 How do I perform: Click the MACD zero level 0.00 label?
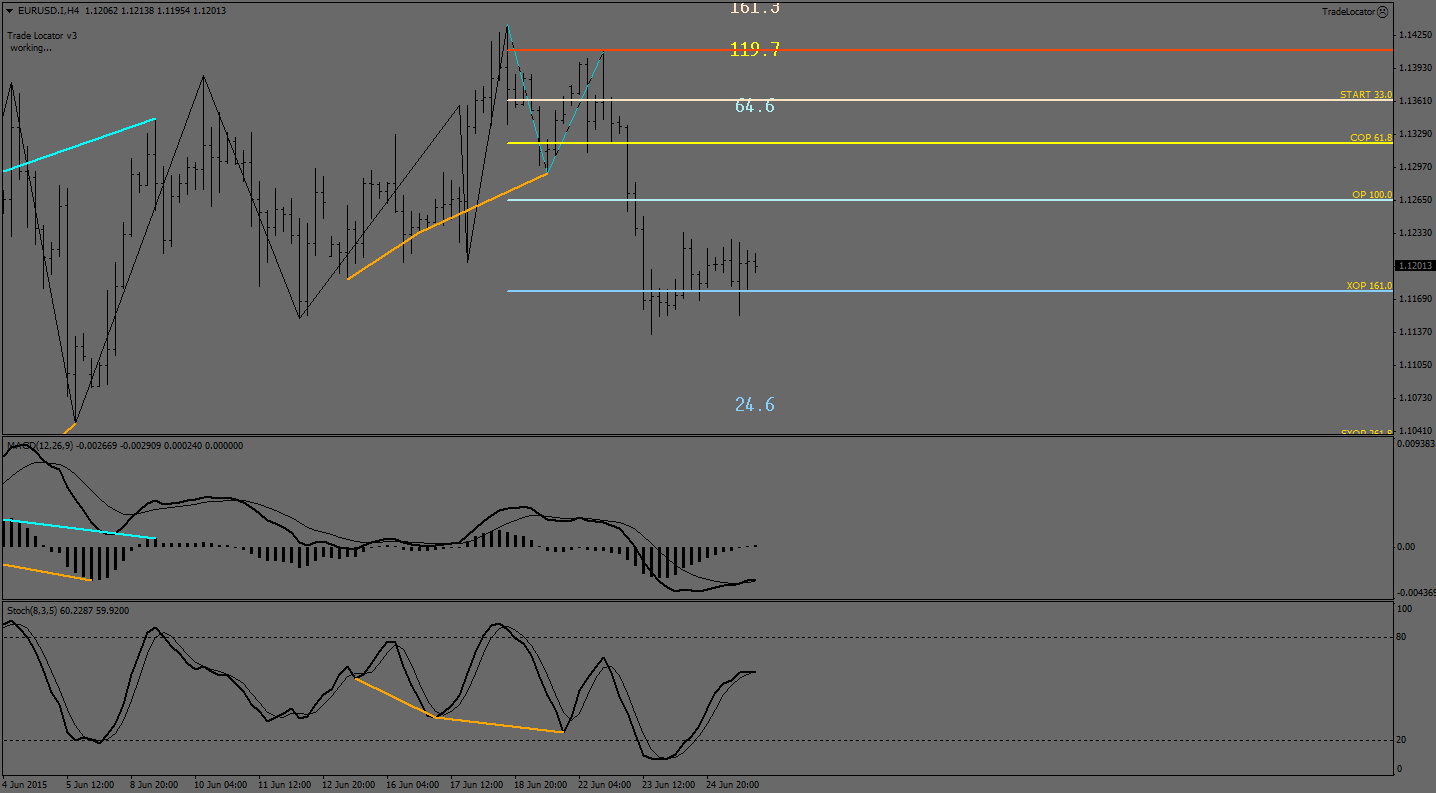click(x=1406, y=547)
